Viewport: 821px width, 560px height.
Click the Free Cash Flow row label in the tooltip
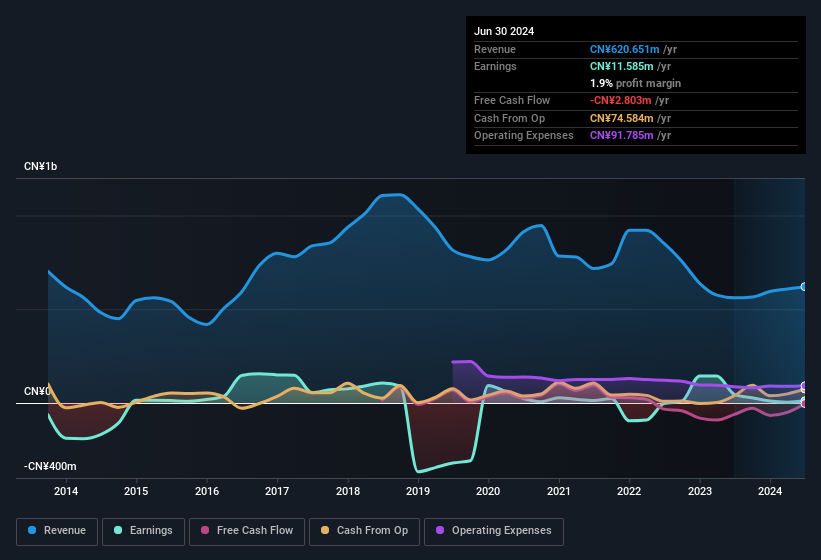coord(512,100)
